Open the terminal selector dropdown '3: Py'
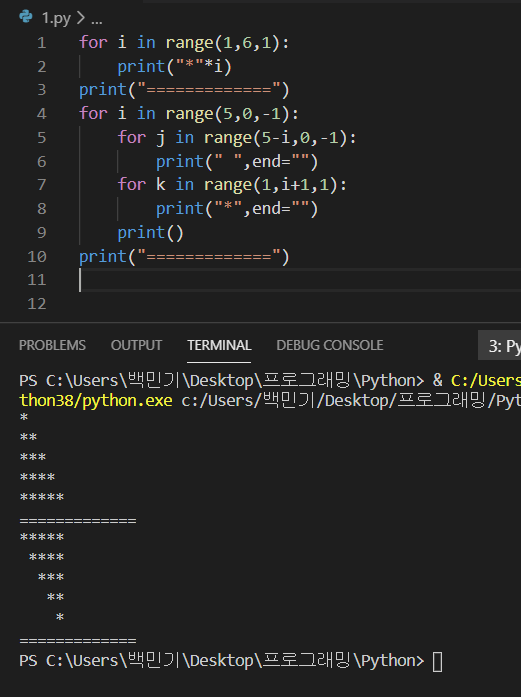This screenshot has height=697, width=521. [x=499, y=345]
